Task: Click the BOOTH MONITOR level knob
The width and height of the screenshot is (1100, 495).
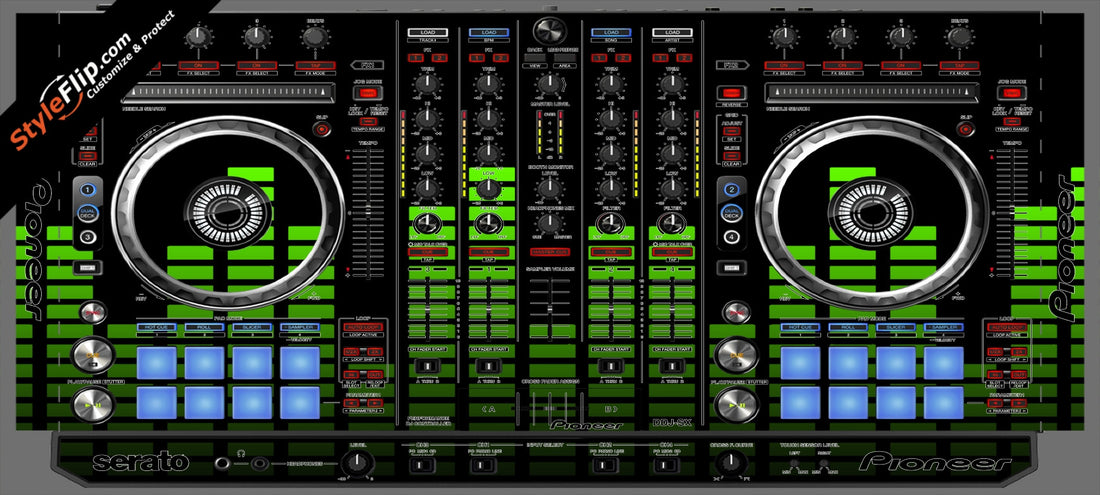Action: [x=549, y=188]
